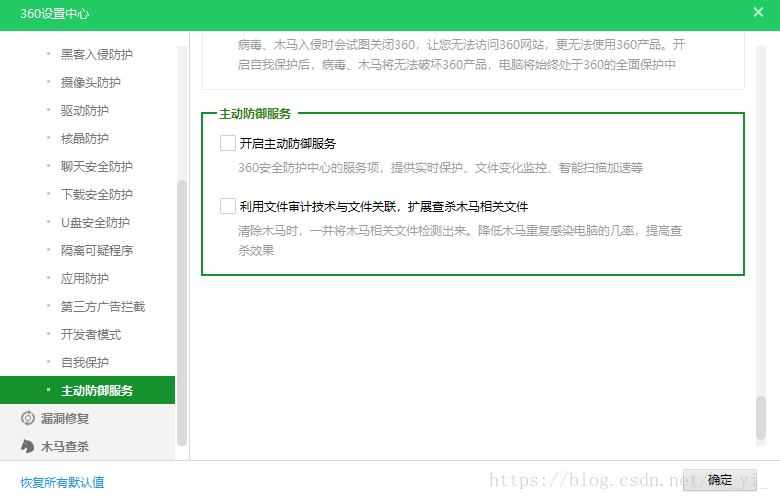Click the 木马查杀 horse icon

[28, 446]
